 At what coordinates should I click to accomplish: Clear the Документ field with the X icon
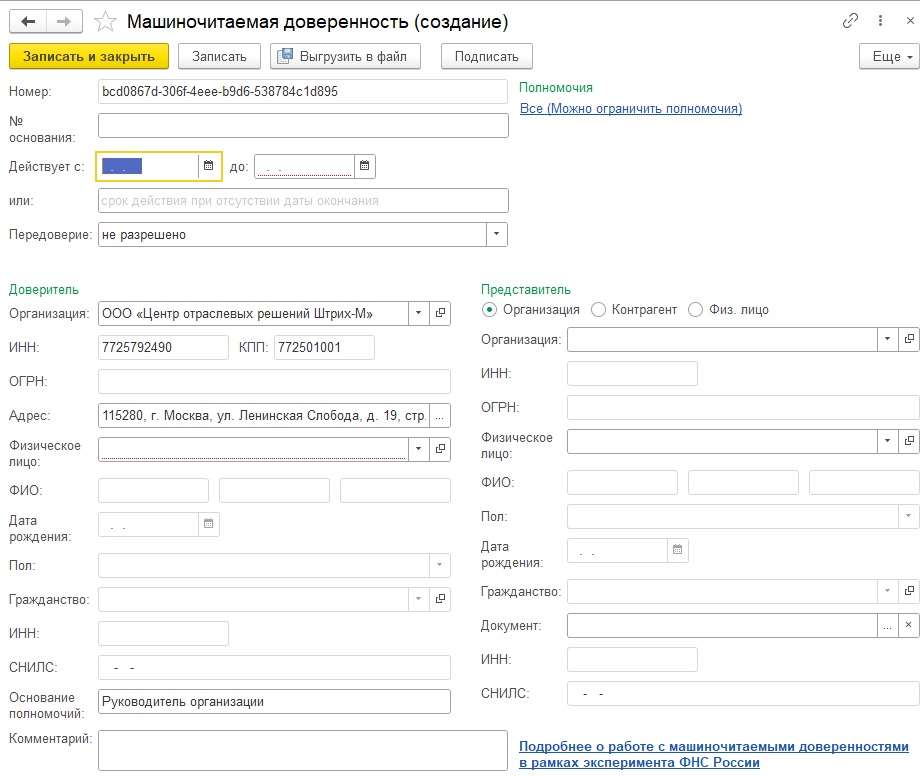[x=908, y=625]
